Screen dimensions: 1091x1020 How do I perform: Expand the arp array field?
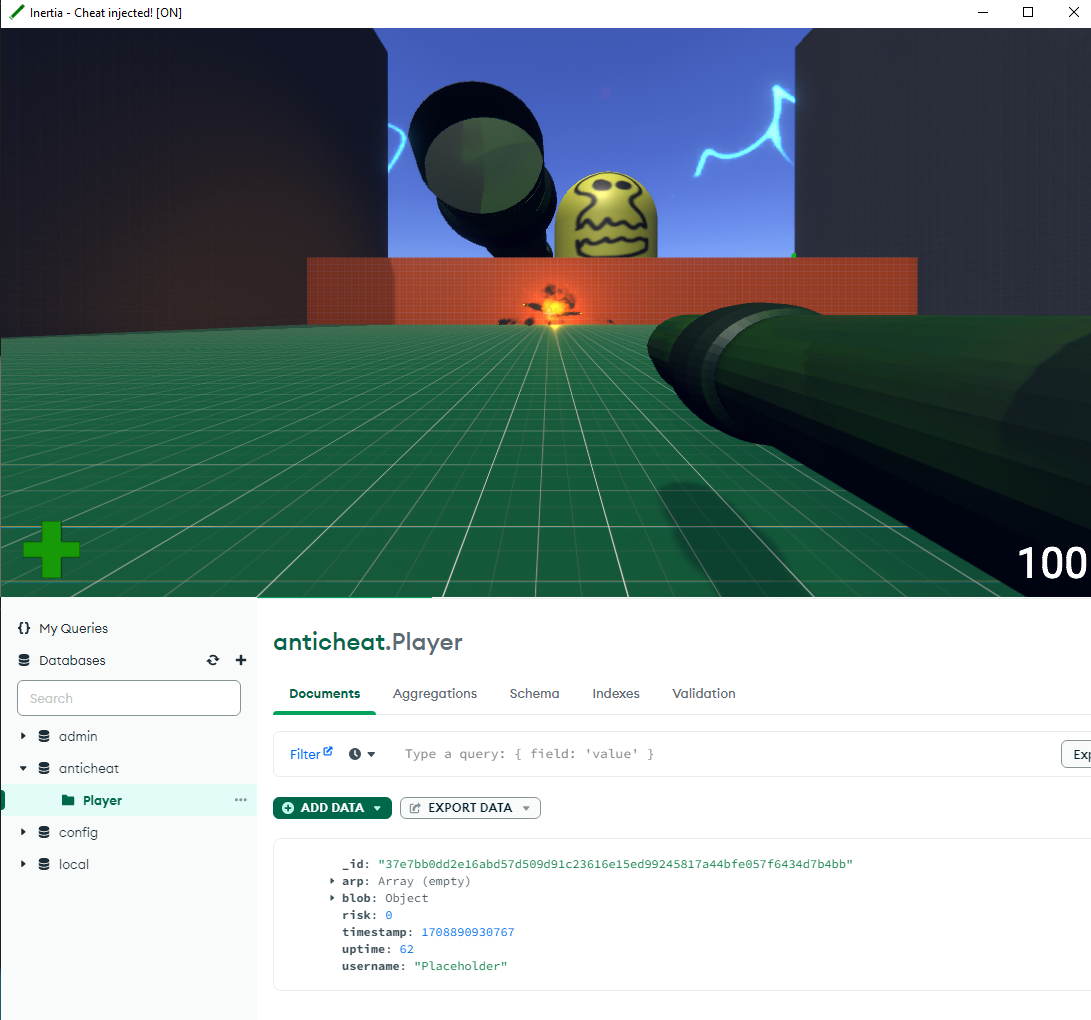332,881
